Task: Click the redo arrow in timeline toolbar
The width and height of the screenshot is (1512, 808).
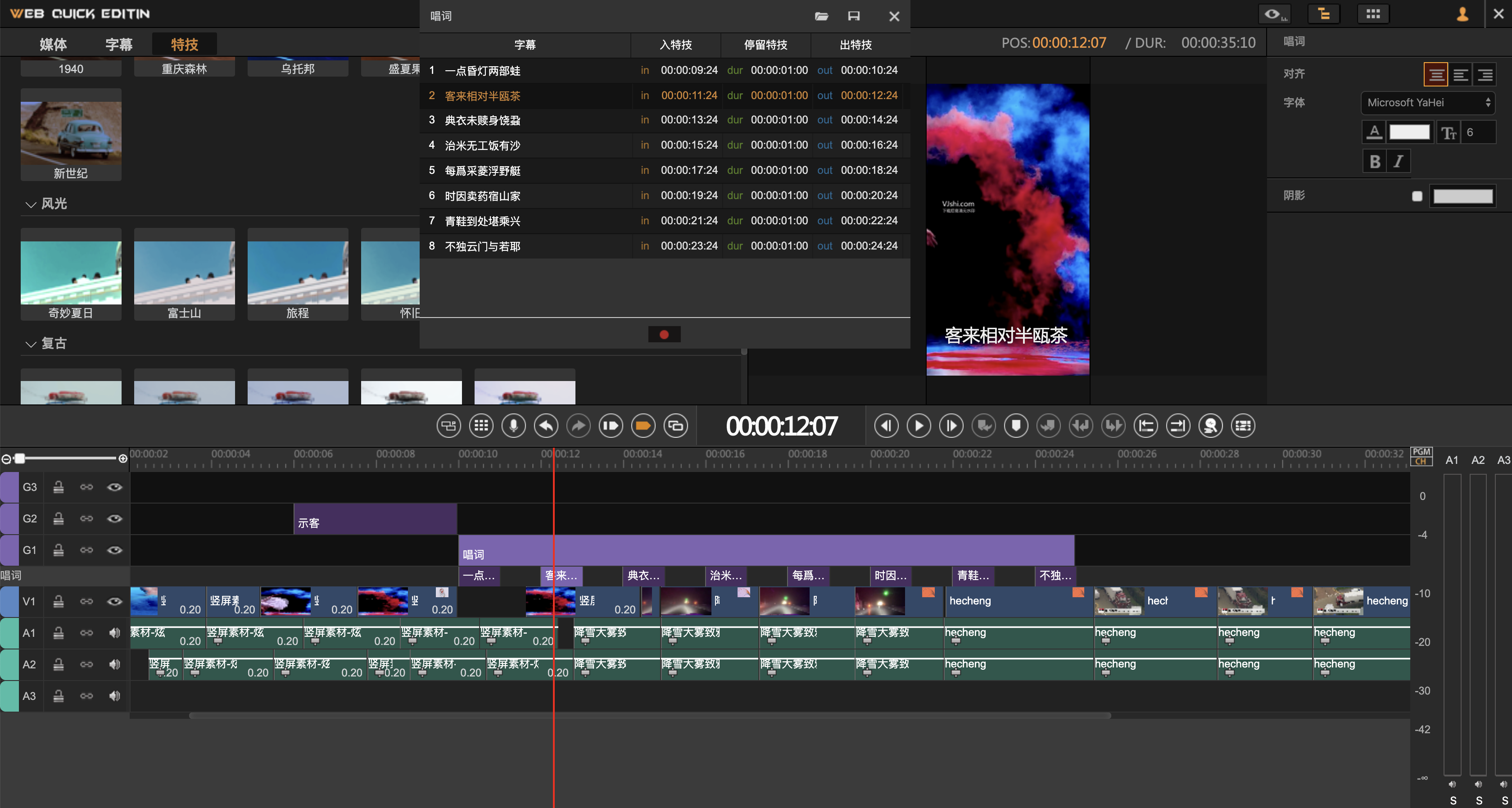Action: click(x=578, y=426)
